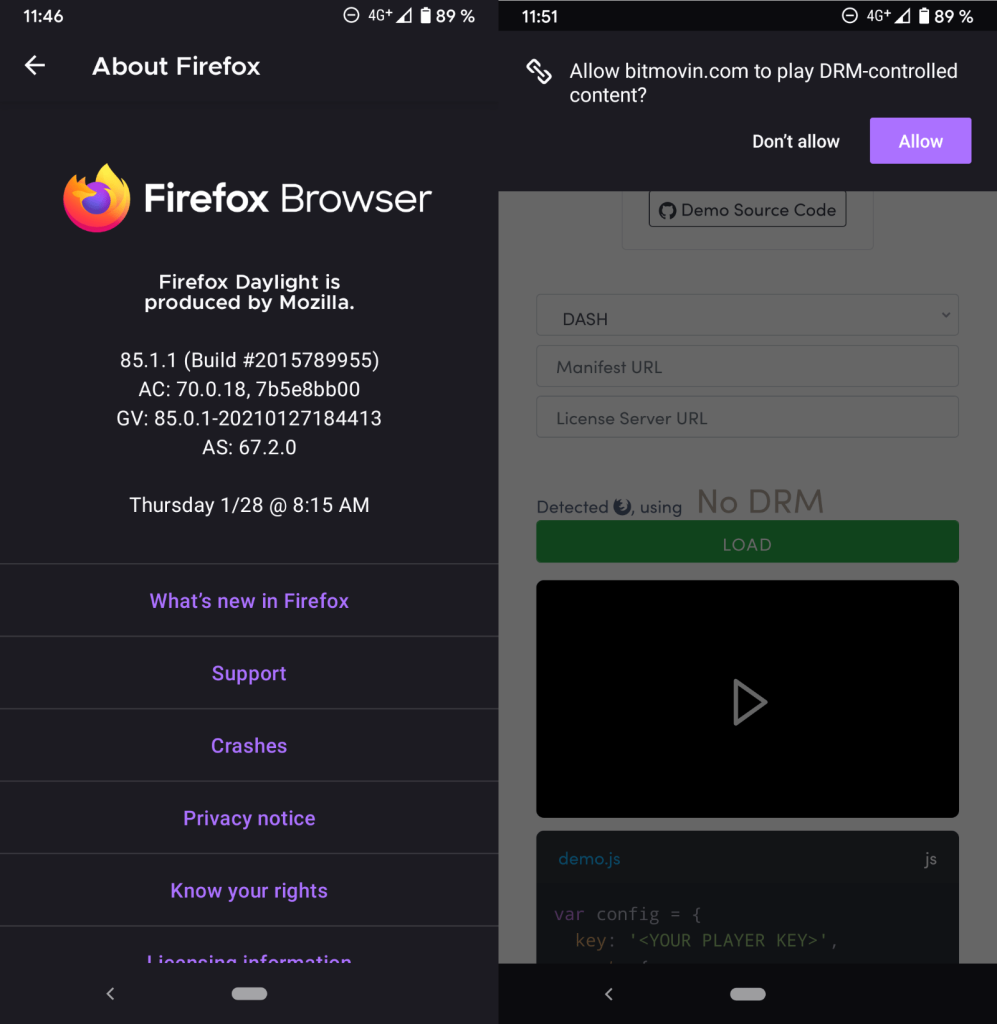Open the Support entry
Viewport: 997px width, 1024px height.
(249, 674)
